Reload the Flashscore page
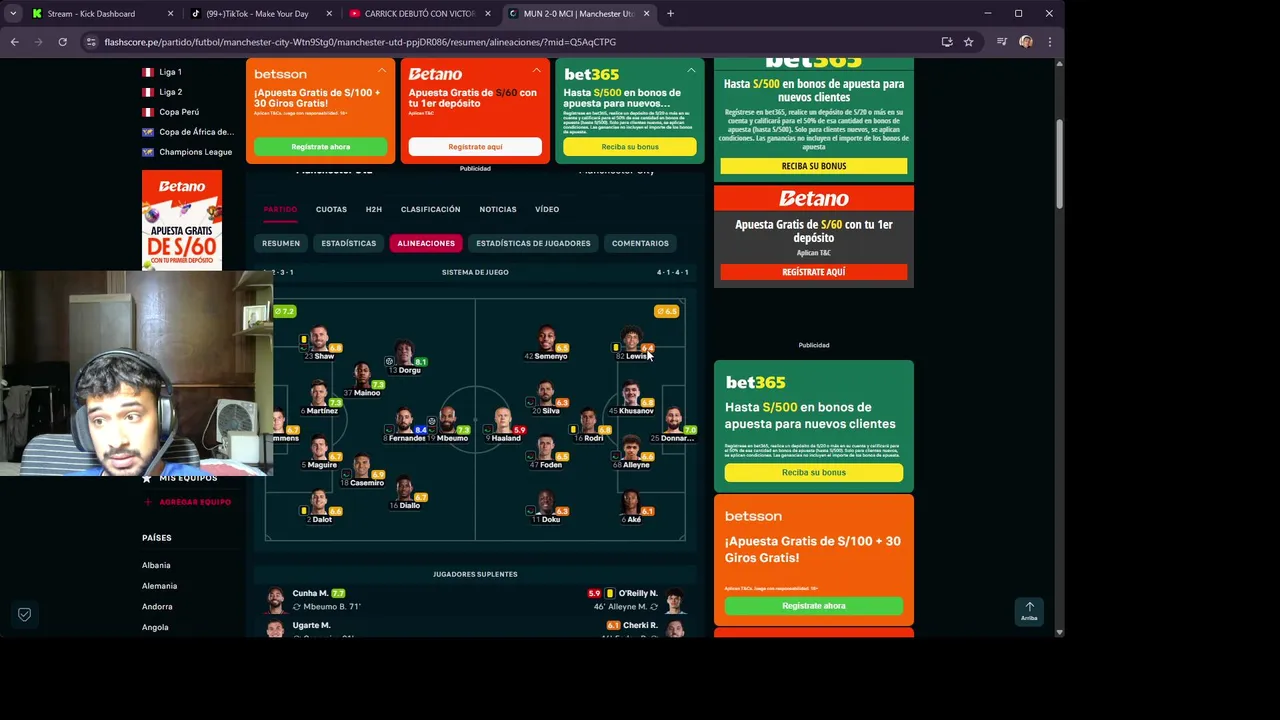 (x=62, y=42)
